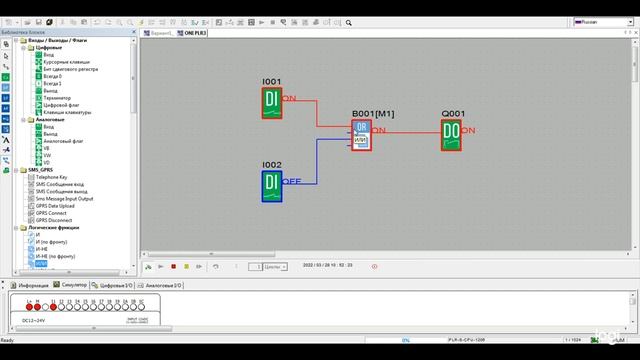Click the red circular icon right of timestamp
640x360 pixels.
374,267
